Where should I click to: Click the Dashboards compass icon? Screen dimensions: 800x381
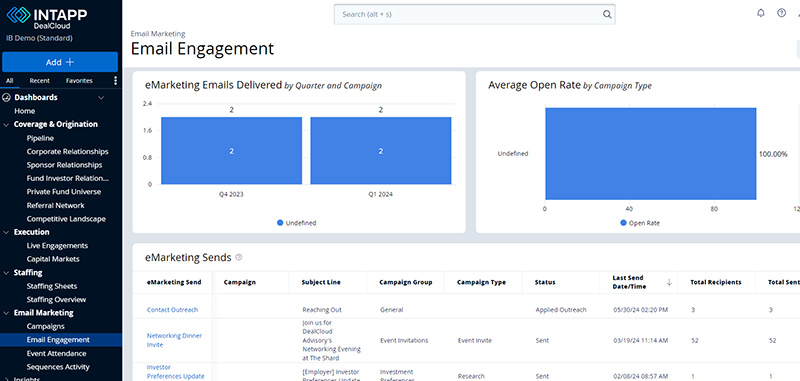pyautogui.click(x=7, y=97)
